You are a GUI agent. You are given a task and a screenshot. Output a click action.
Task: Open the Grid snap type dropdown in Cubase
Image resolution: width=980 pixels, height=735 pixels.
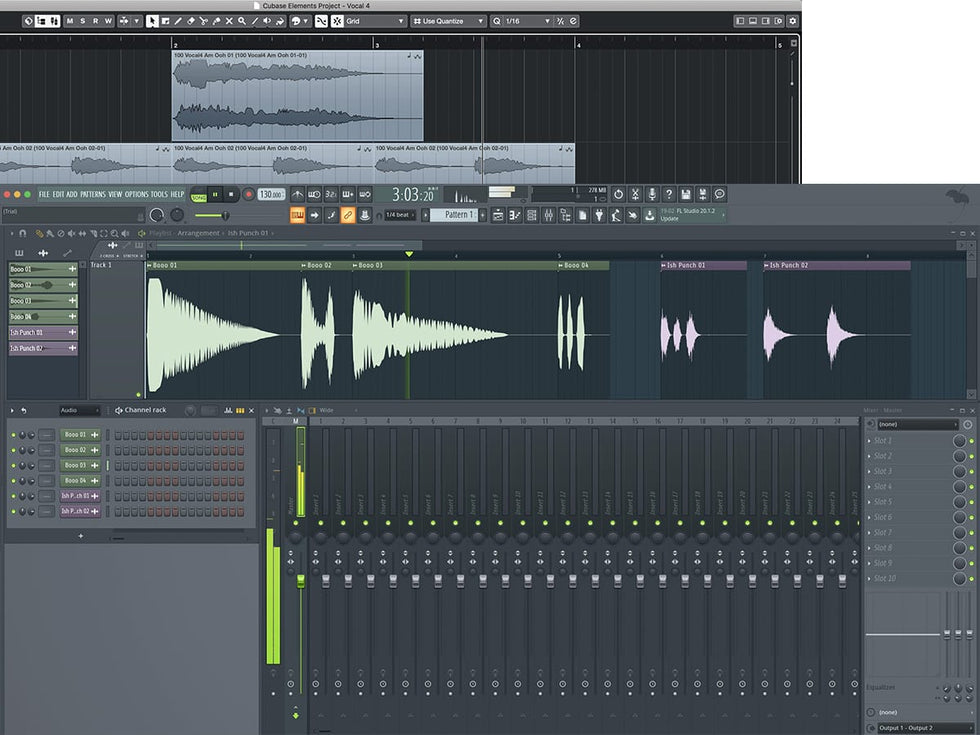(x=376, y=21)
